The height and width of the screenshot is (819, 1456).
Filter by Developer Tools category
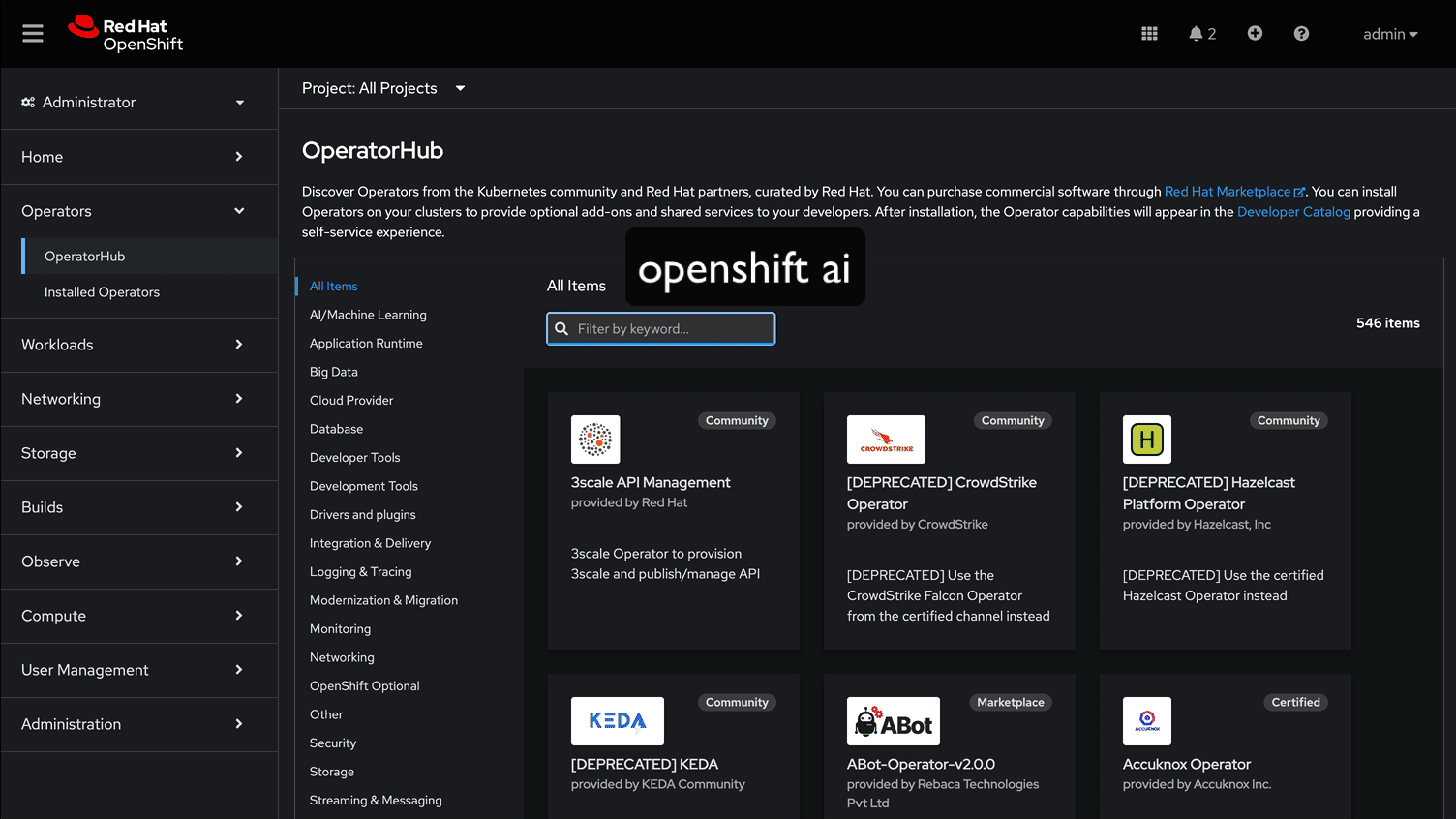pos(354,458)
